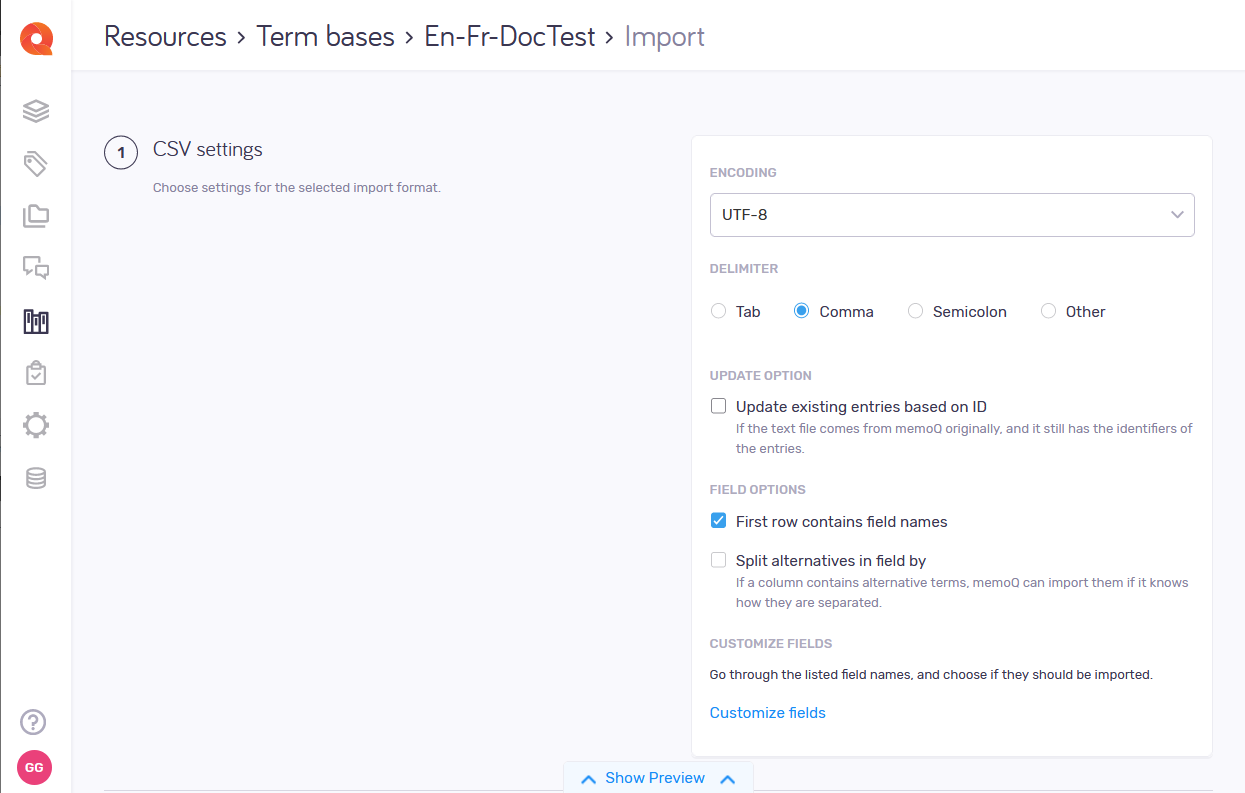Click the memoQ logo icon
This screenshot has width=1245, height=793.
point(36,38)
